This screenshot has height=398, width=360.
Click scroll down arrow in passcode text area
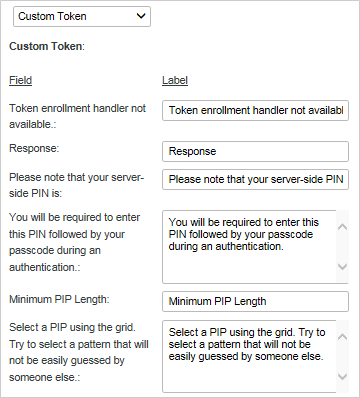[x=342, y=267]
